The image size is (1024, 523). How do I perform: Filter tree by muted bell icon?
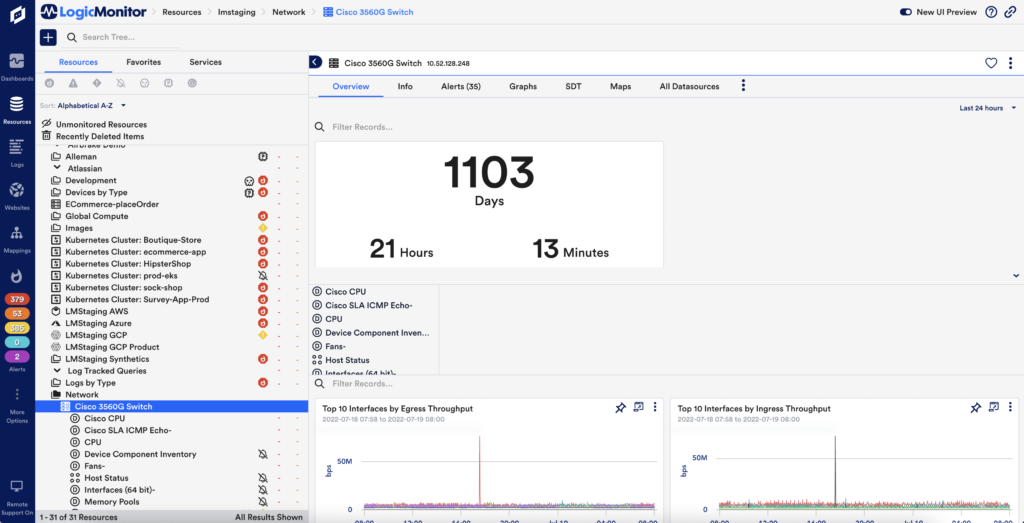click(x=121, y=84)
